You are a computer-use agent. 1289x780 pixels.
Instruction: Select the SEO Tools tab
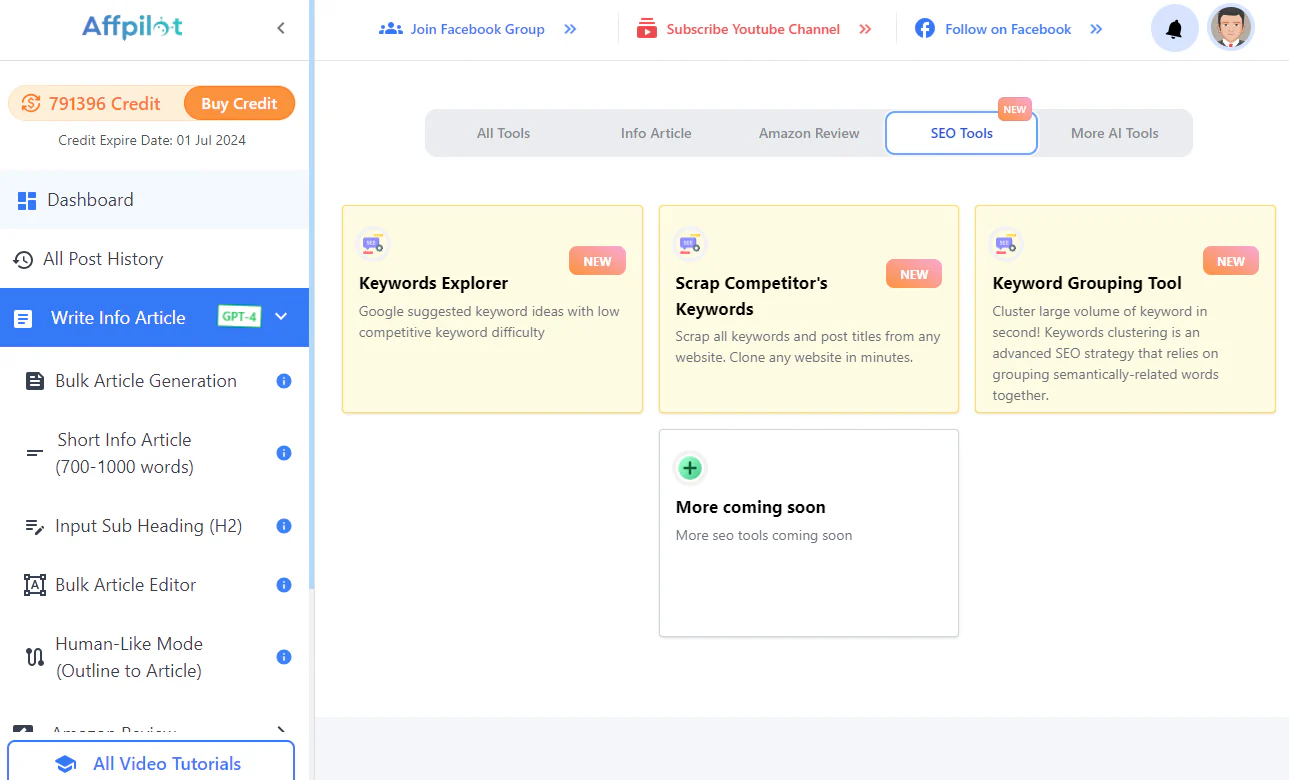(962, 133)
